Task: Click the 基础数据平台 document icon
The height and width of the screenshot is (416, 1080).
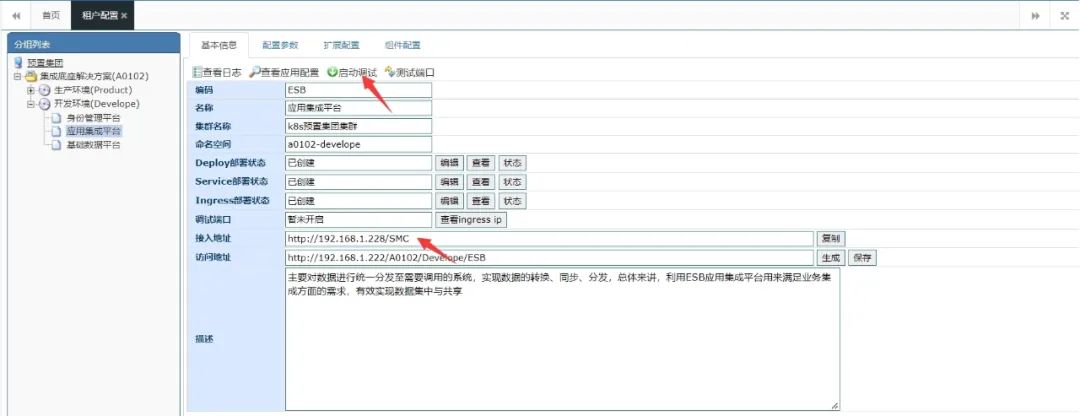Action: pos(56,145)
